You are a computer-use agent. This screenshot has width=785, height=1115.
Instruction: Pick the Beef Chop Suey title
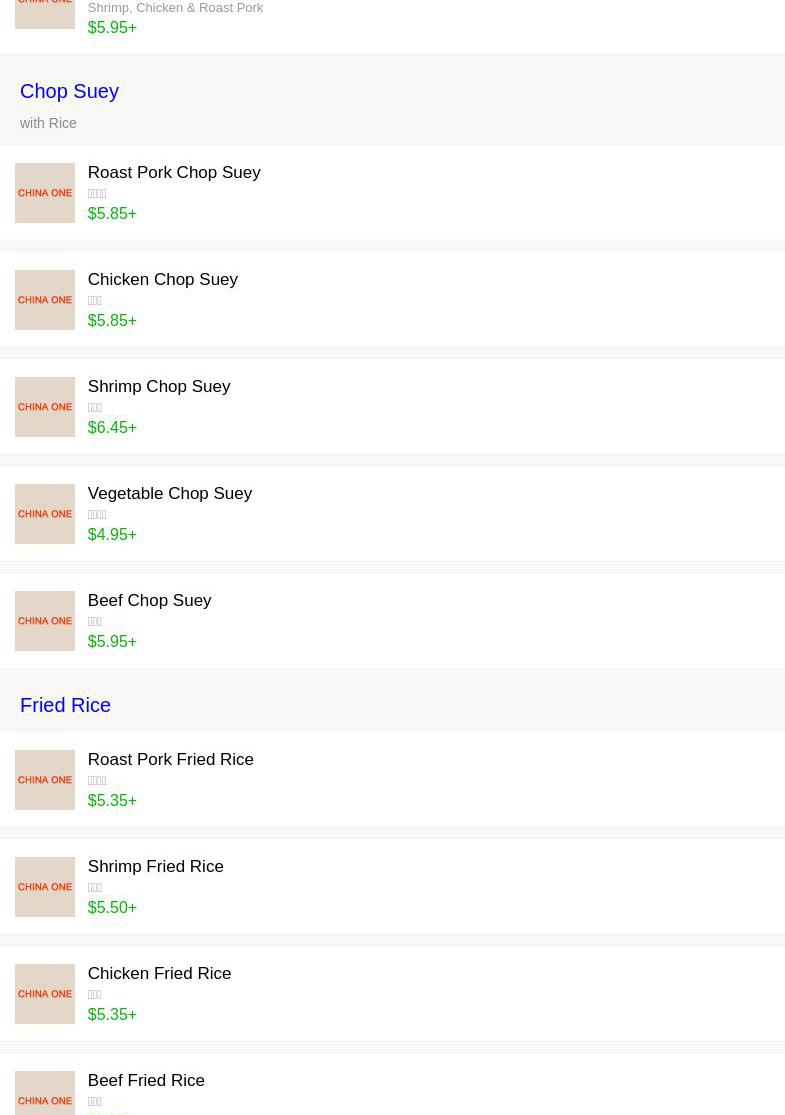point(149,600)
